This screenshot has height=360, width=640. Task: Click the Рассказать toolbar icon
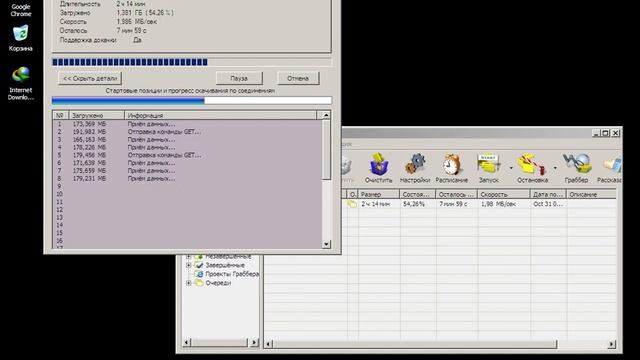pos(609,168)
